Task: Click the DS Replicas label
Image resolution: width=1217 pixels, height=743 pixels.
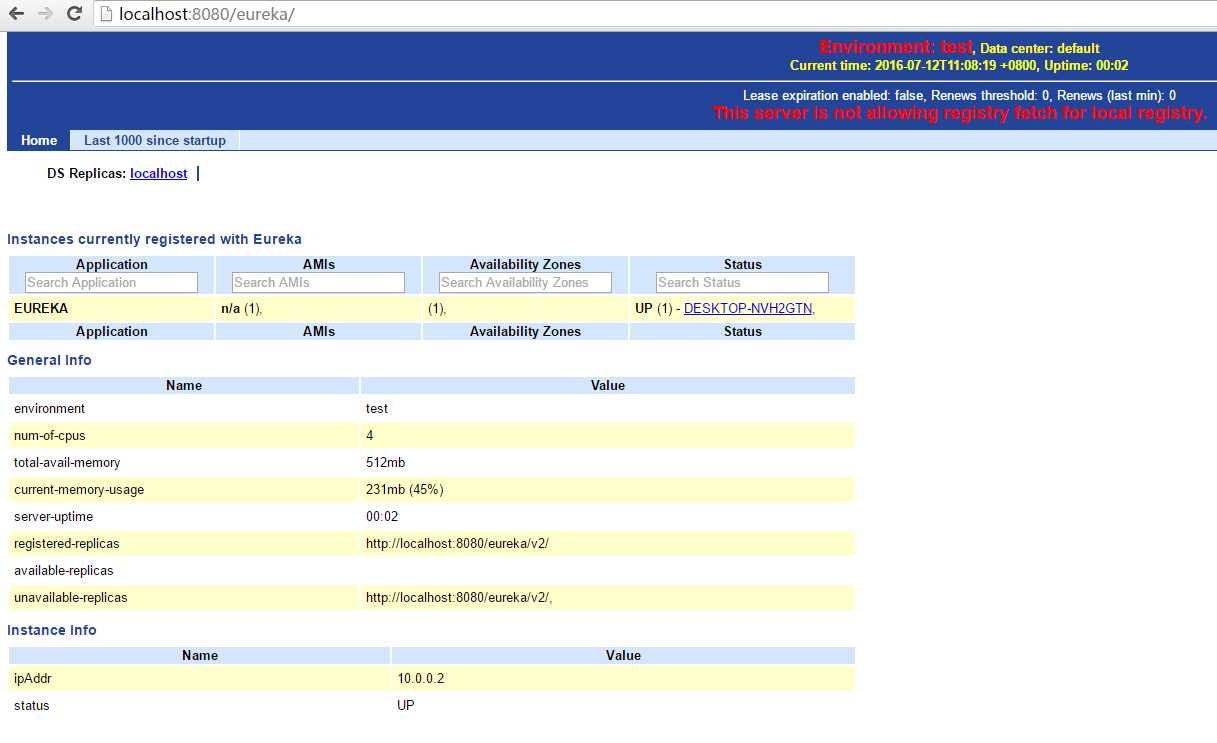Action: [x=87, y=173]
